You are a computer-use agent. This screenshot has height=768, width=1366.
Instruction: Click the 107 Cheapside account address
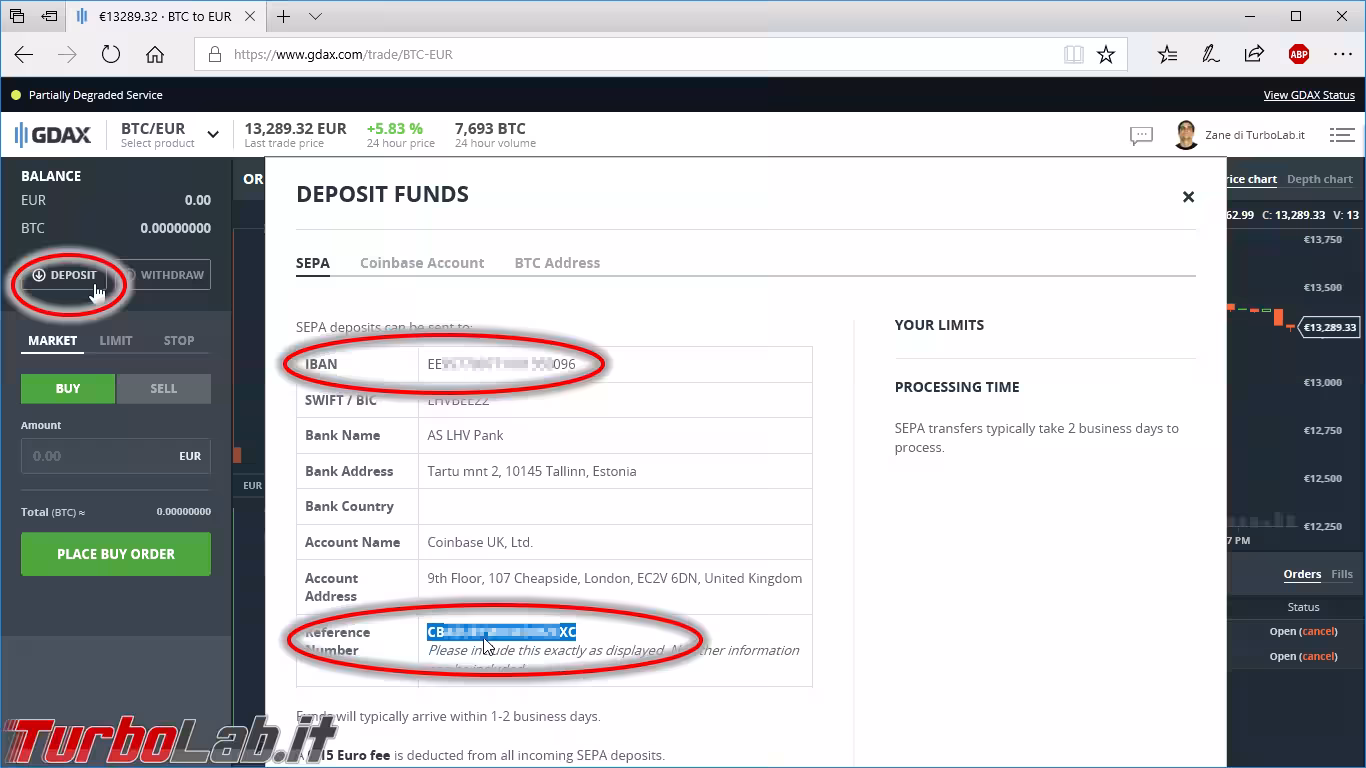pos(614,578)
